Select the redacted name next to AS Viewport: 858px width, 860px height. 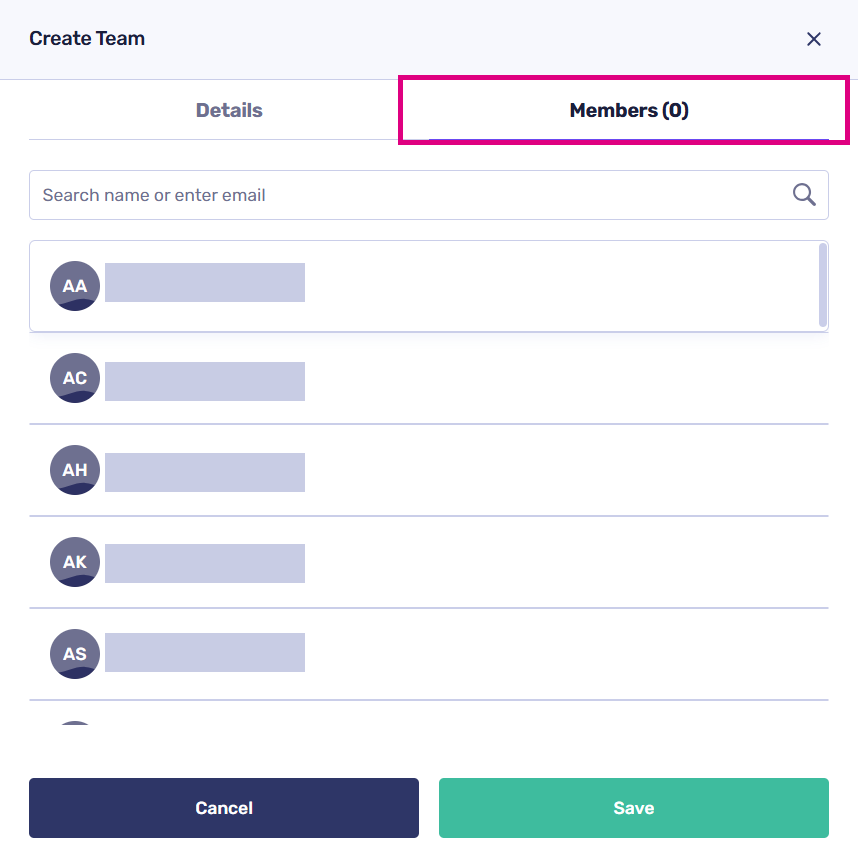(x=205, y=652)
